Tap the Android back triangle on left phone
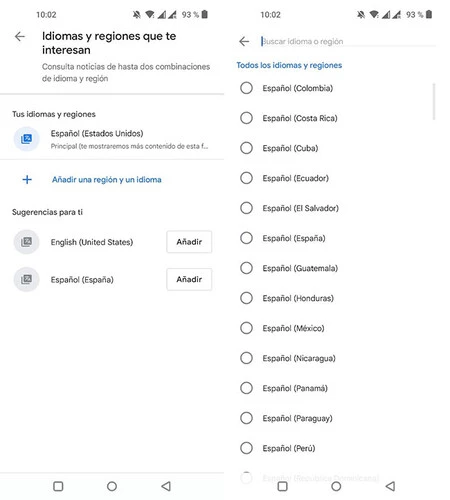The width and height of the screenshot is (450, 500). tap(166, 486)
